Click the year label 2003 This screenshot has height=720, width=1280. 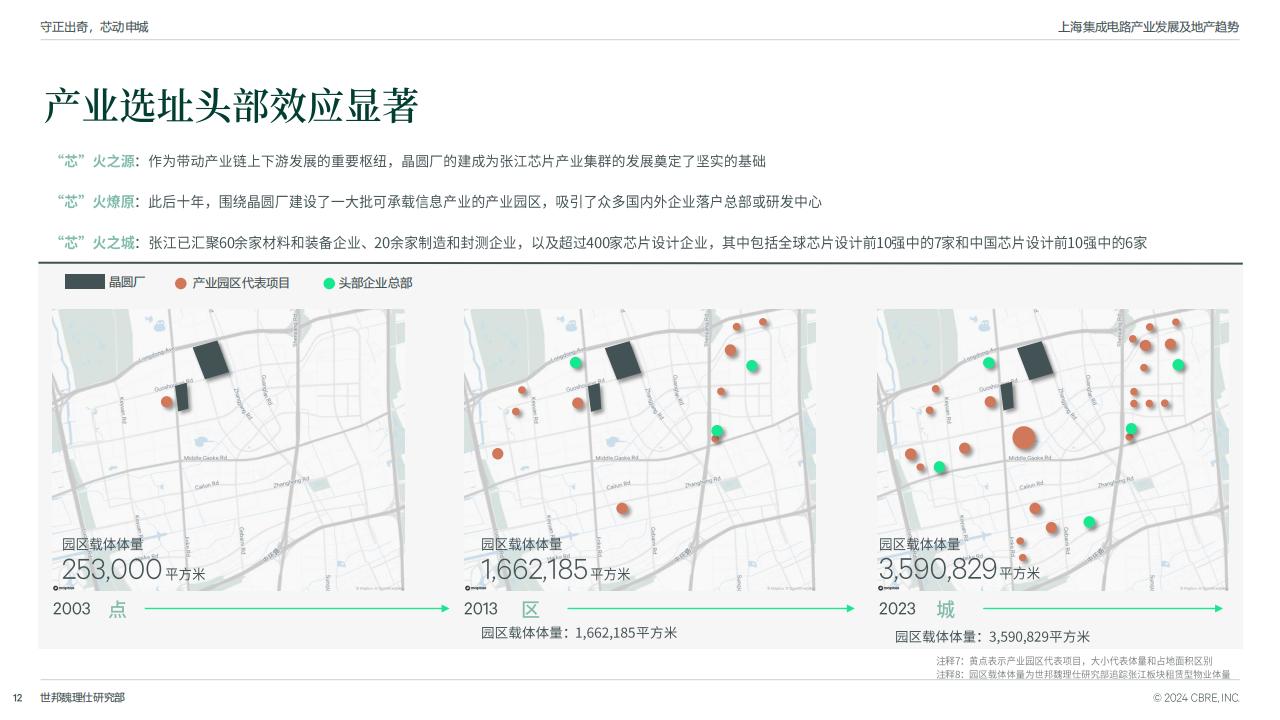coord(72,609)
